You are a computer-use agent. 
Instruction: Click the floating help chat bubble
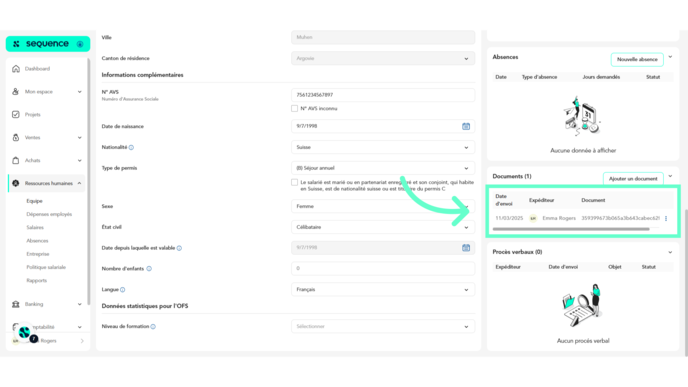[x=24, y=333]
